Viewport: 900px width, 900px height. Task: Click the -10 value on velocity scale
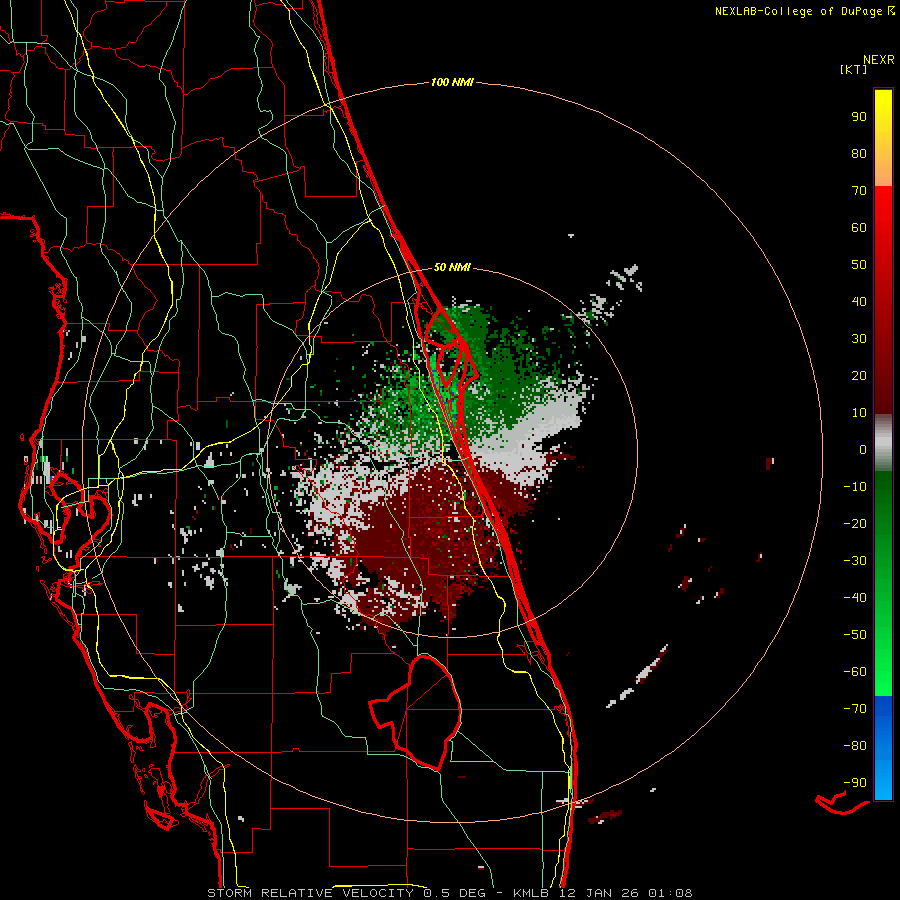[x=855, y=487]
